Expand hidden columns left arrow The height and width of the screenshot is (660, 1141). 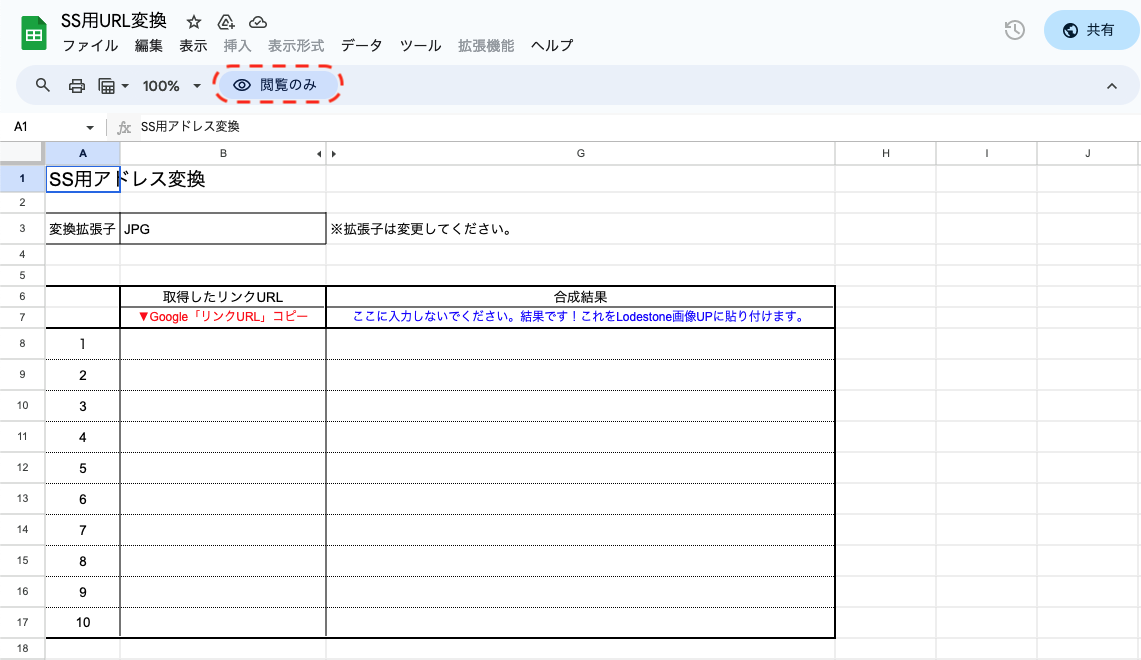point(319,154)
